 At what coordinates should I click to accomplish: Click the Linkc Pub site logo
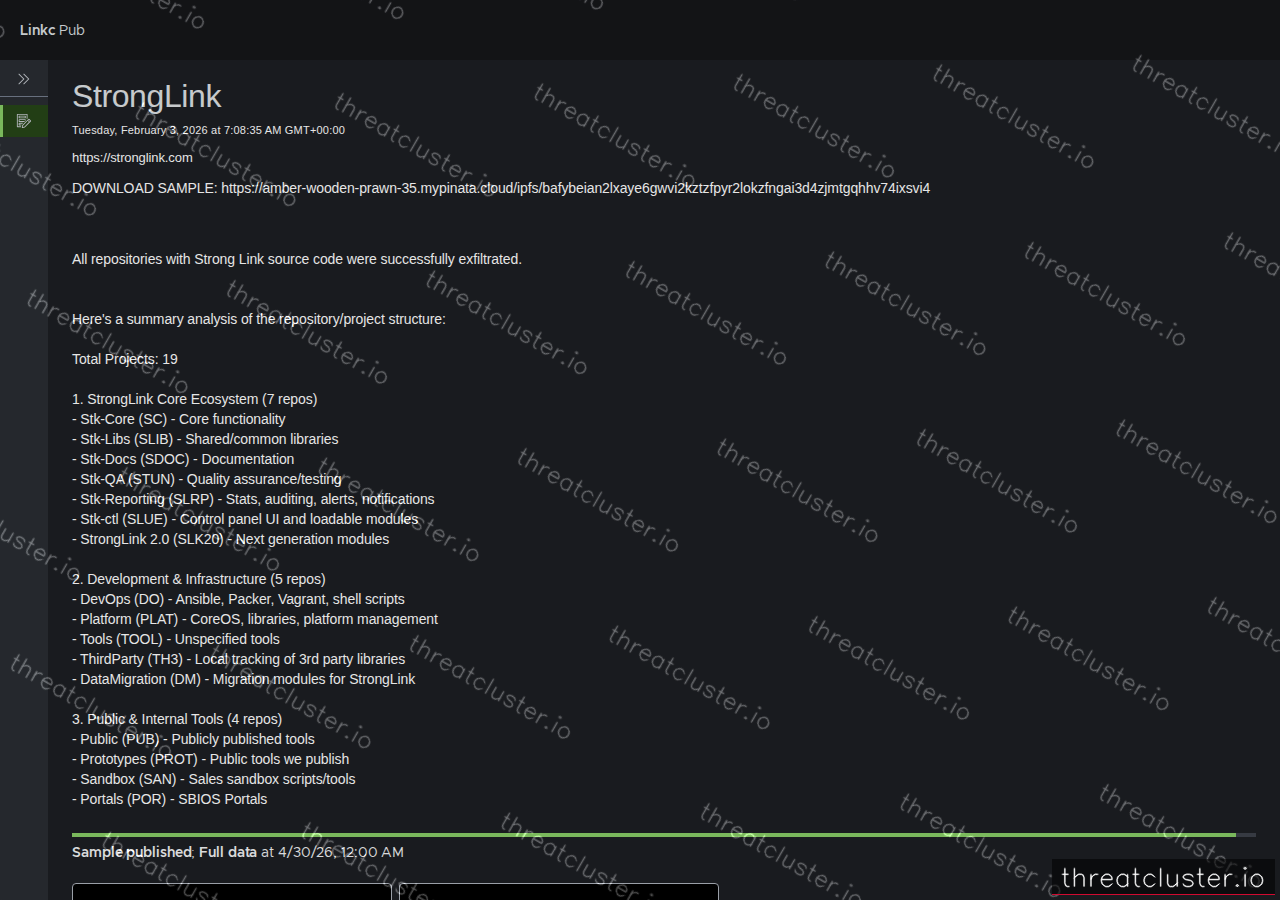pyautogui.click(x=52, y=30)
